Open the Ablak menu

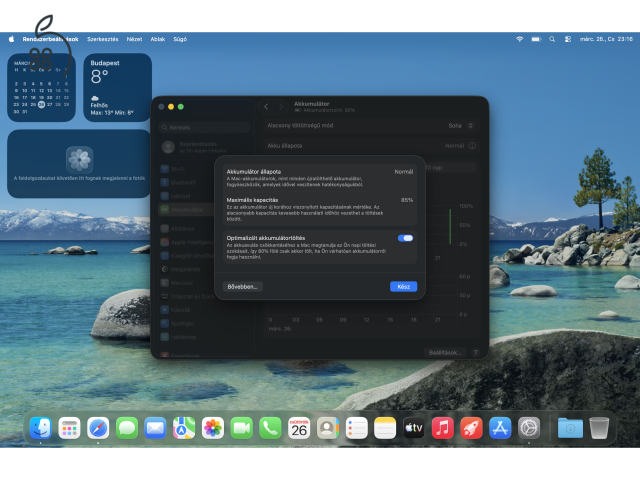tap(158, 39)
